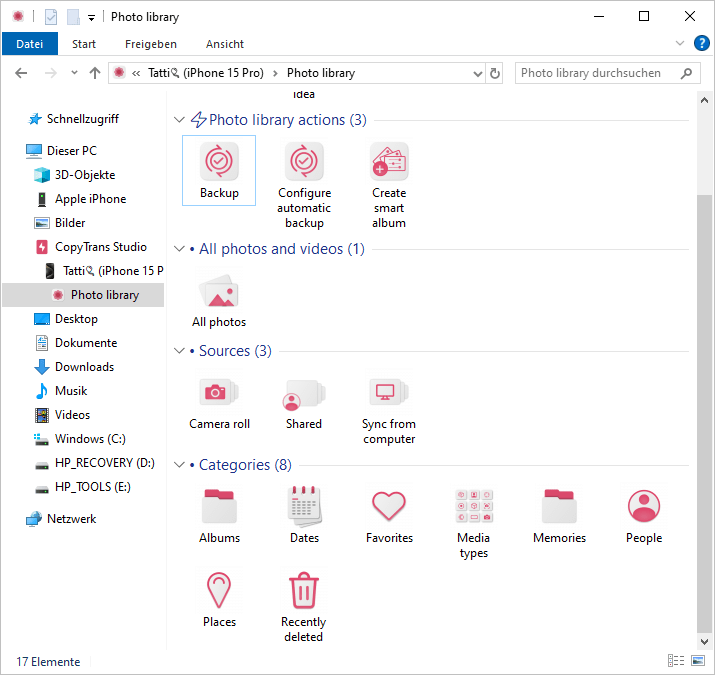Collapse the Categories group

coord(179,465)
